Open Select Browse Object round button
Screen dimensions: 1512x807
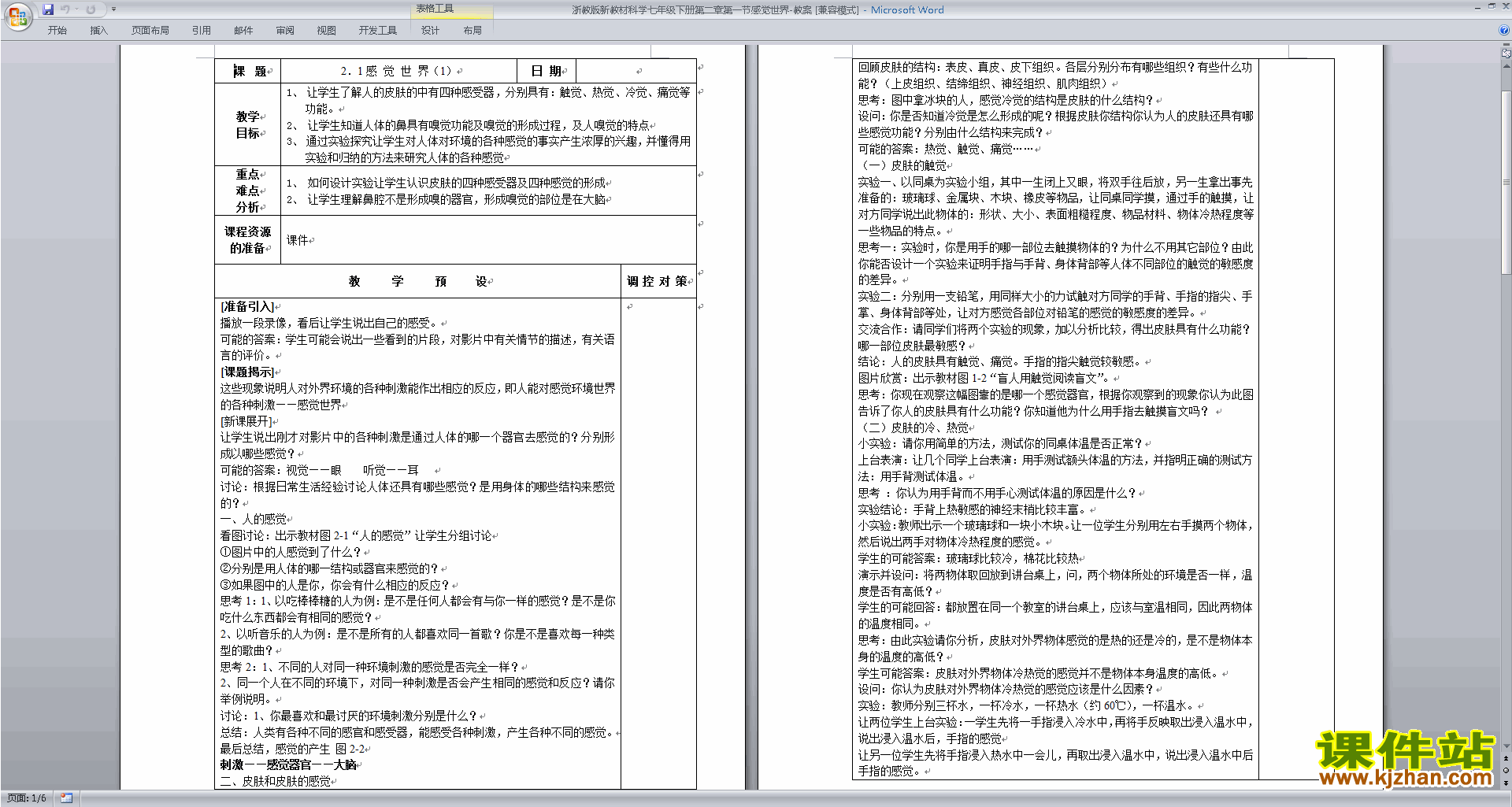click(1506, 770)
